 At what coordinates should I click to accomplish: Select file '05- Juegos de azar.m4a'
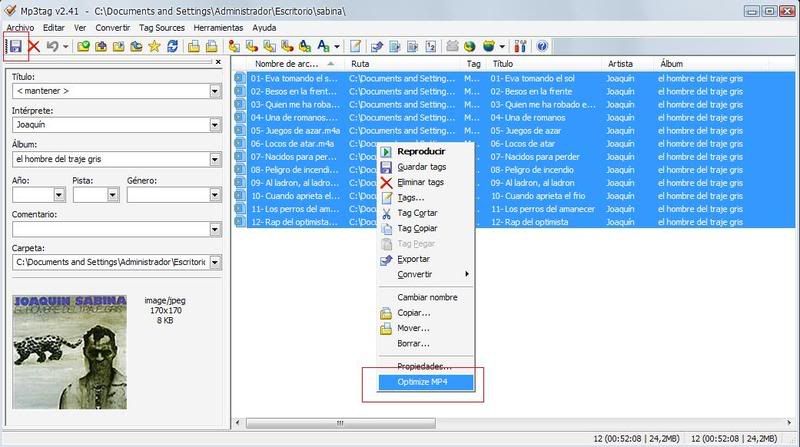[x=295, y=131]
